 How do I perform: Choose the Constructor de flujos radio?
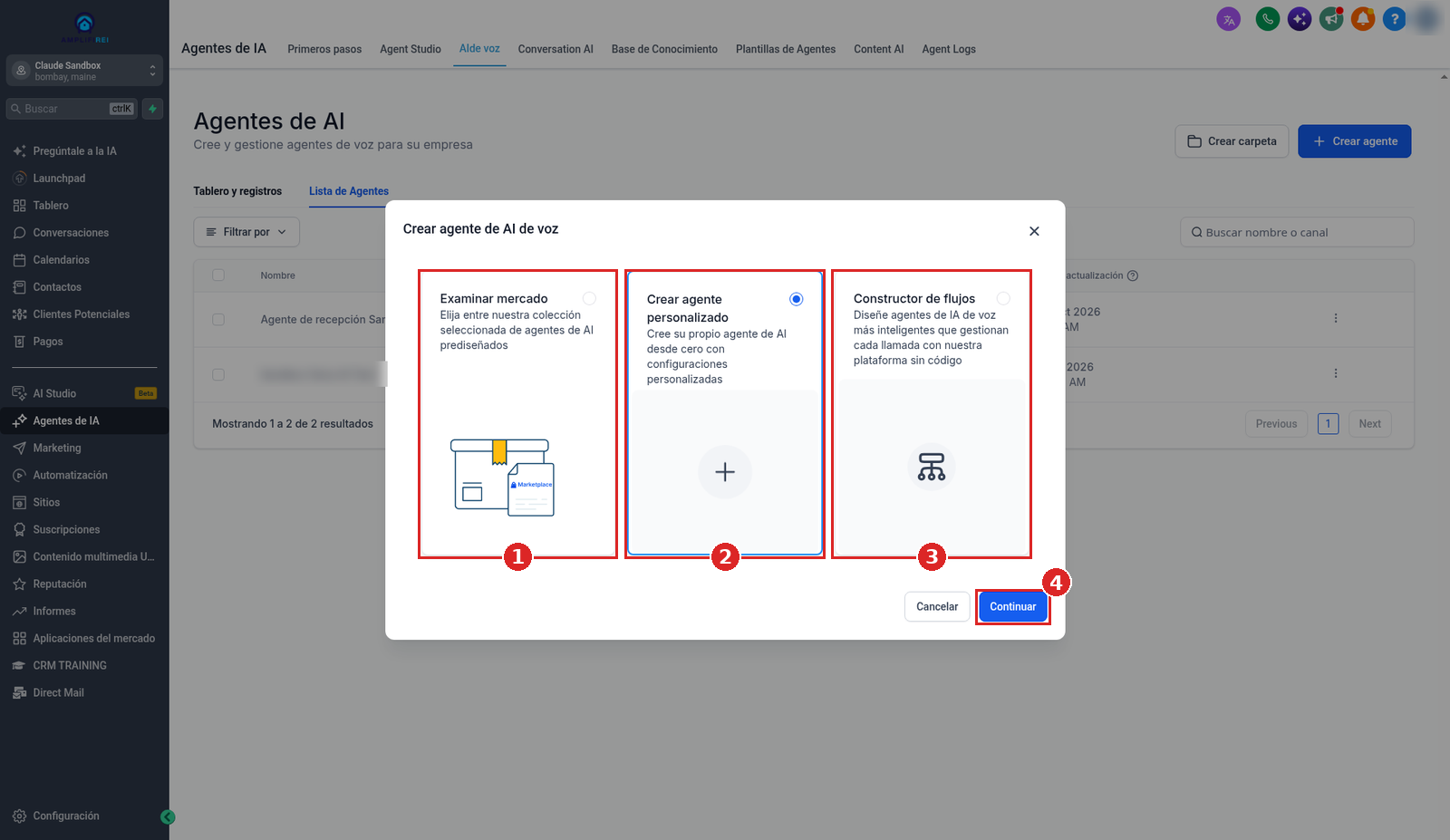coord(1003,298)
